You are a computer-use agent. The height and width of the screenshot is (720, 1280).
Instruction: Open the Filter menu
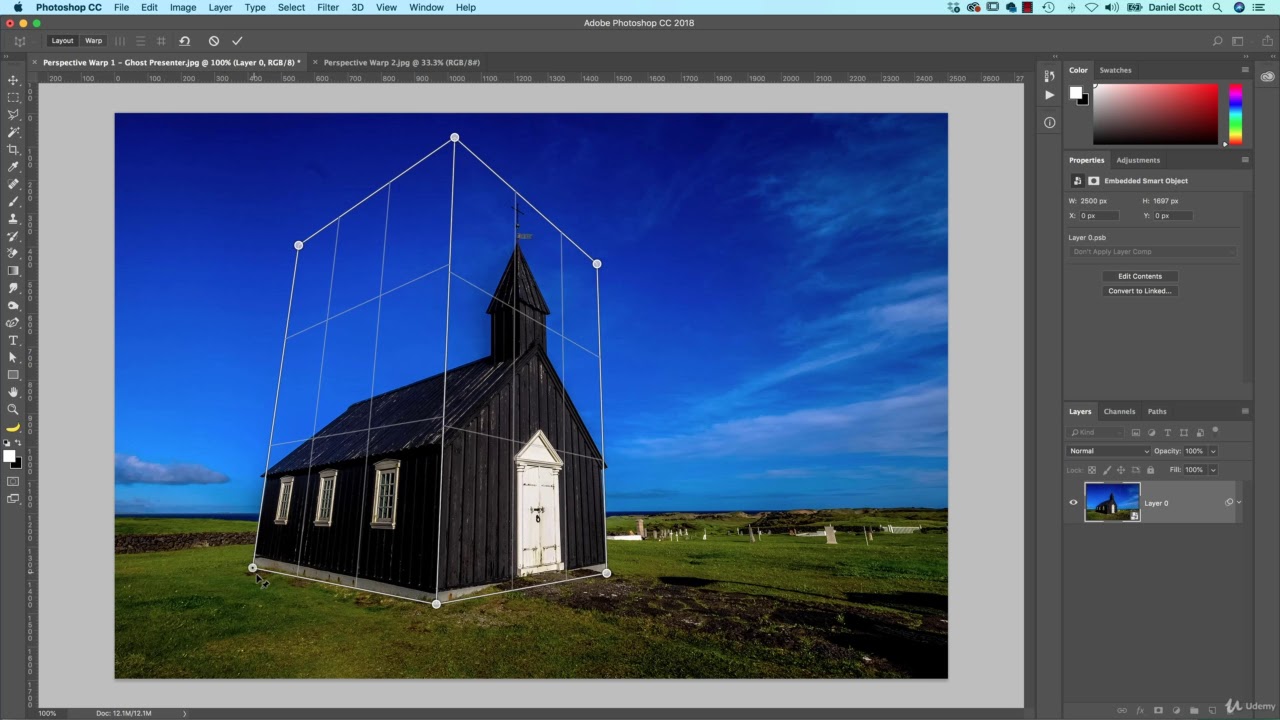tap(327, 7)
